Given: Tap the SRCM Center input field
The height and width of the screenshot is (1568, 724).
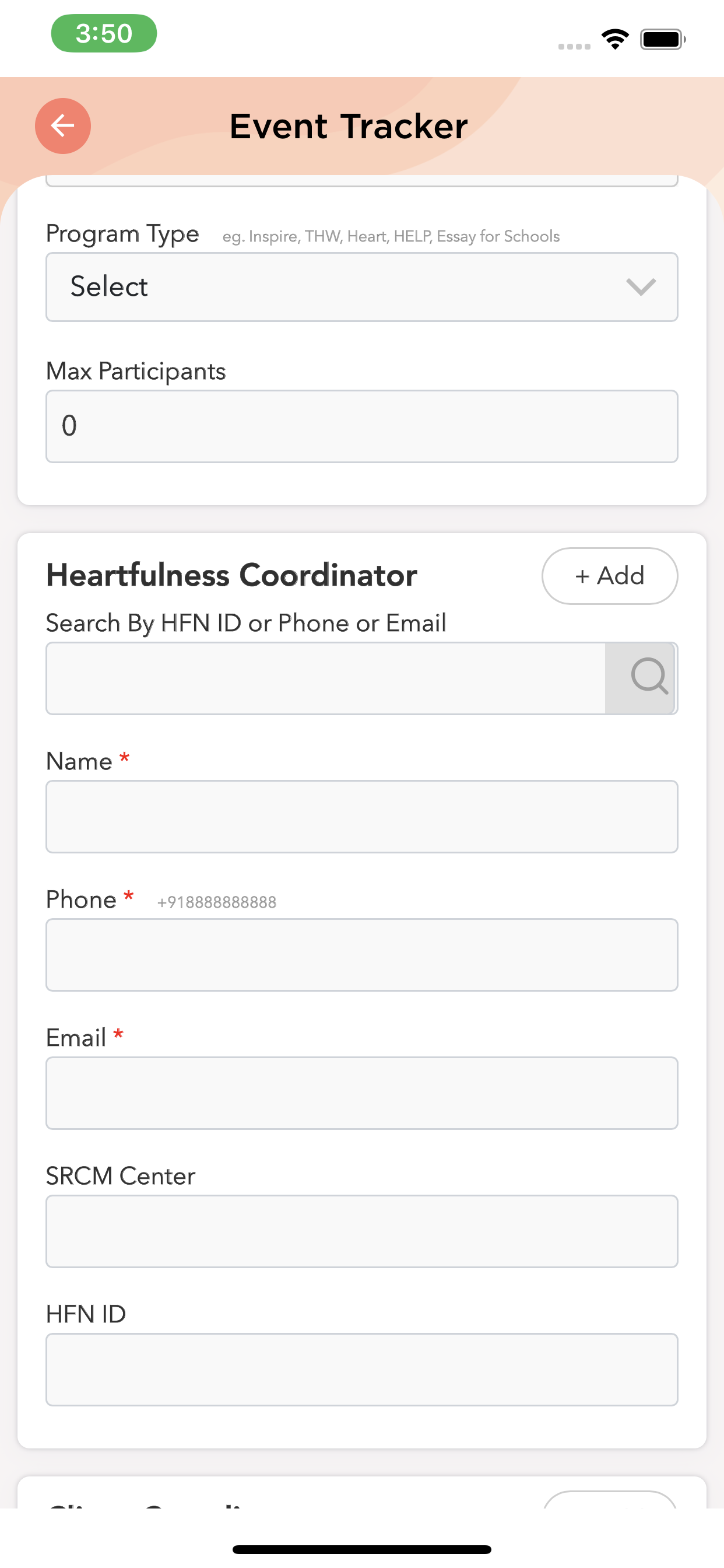Looking at the screenshot, I should (x=361, y=1231).
